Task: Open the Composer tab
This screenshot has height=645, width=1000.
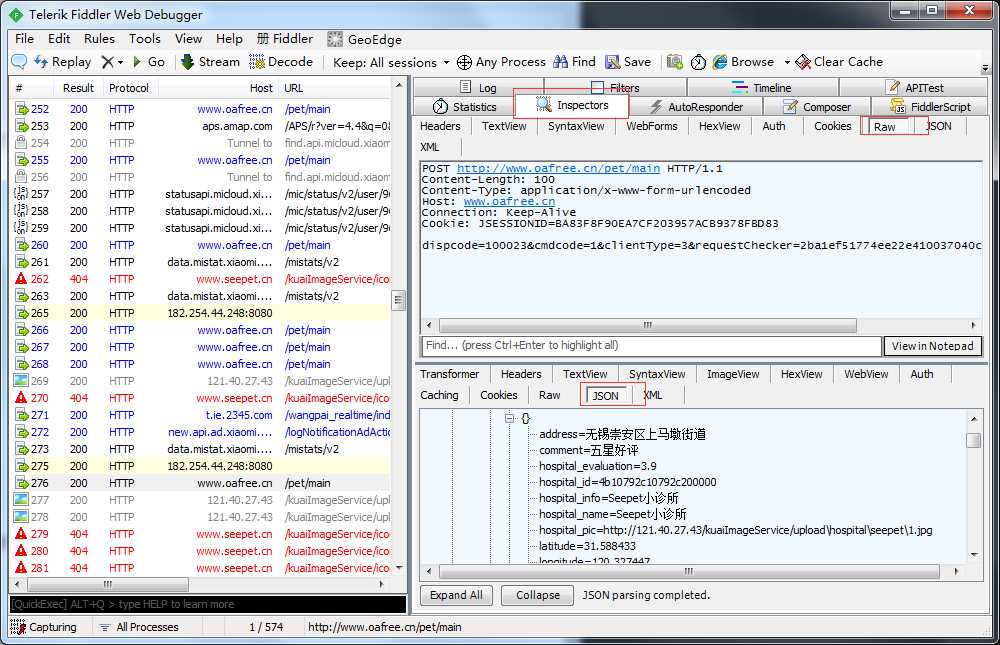Action: (817, 107)
